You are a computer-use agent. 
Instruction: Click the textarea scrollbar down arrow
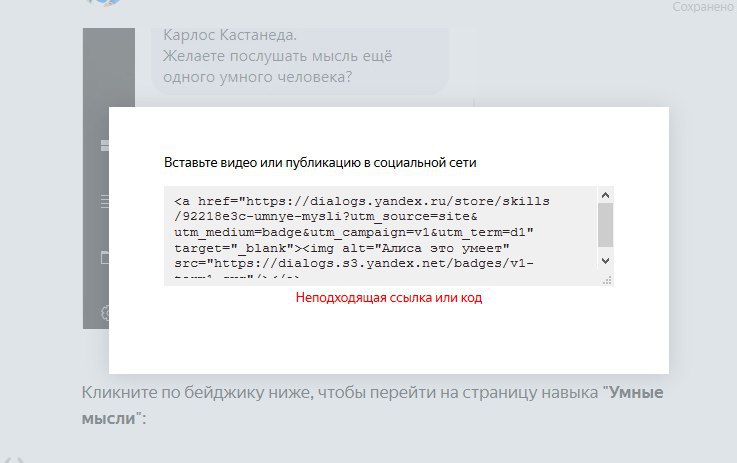pyautogui.click(x=605, y=260)
